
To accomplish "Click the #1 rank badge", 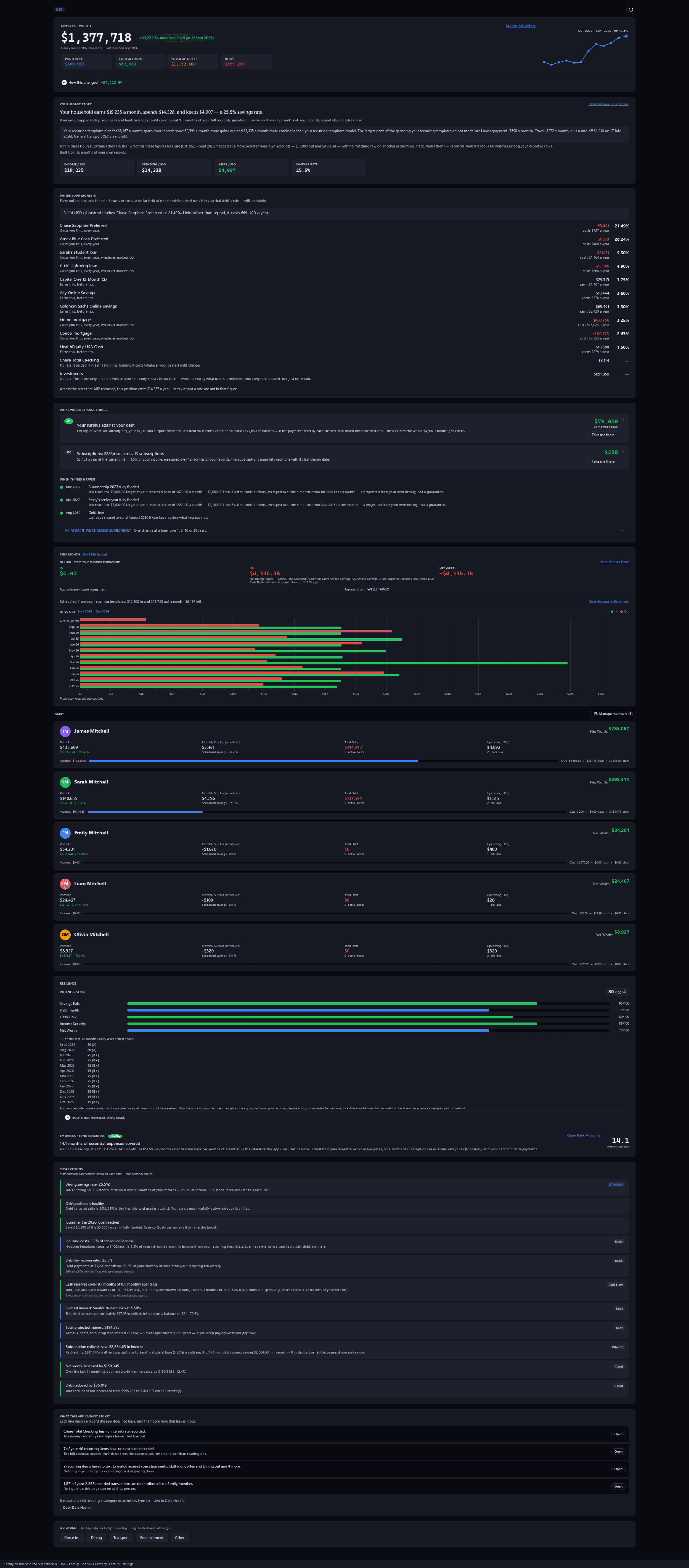I will coord(69,421).
